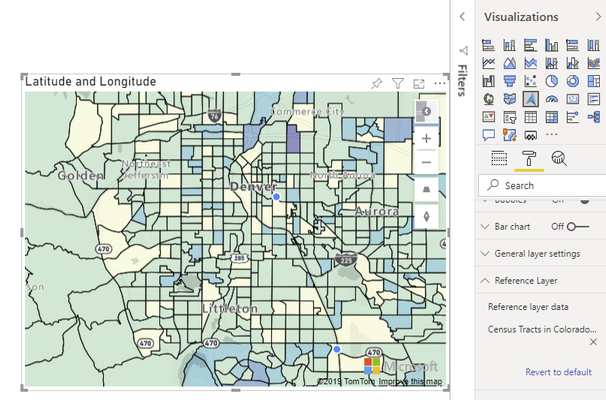Pin the map visual to dashboard
This screenshot has height=400, width=606.
377,83
